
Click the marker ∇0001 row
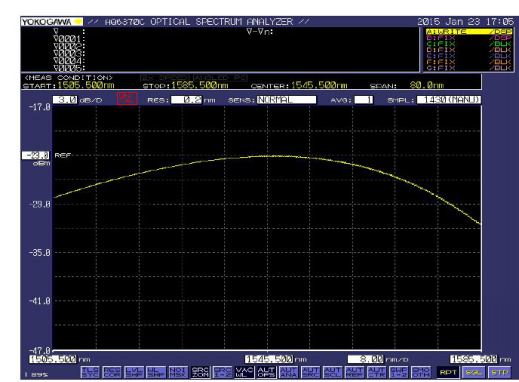69,39
